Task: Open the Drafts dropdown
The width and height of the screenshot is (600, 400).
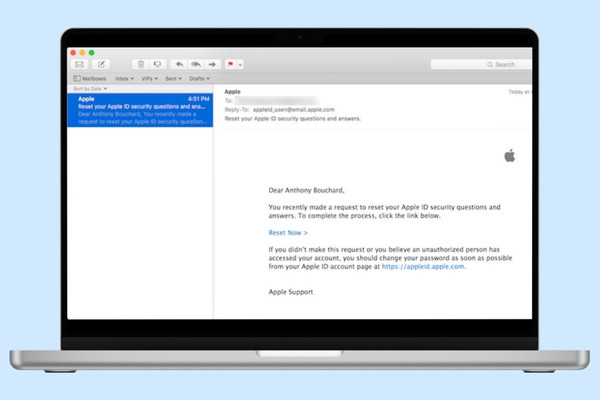Action: (199, 78)
